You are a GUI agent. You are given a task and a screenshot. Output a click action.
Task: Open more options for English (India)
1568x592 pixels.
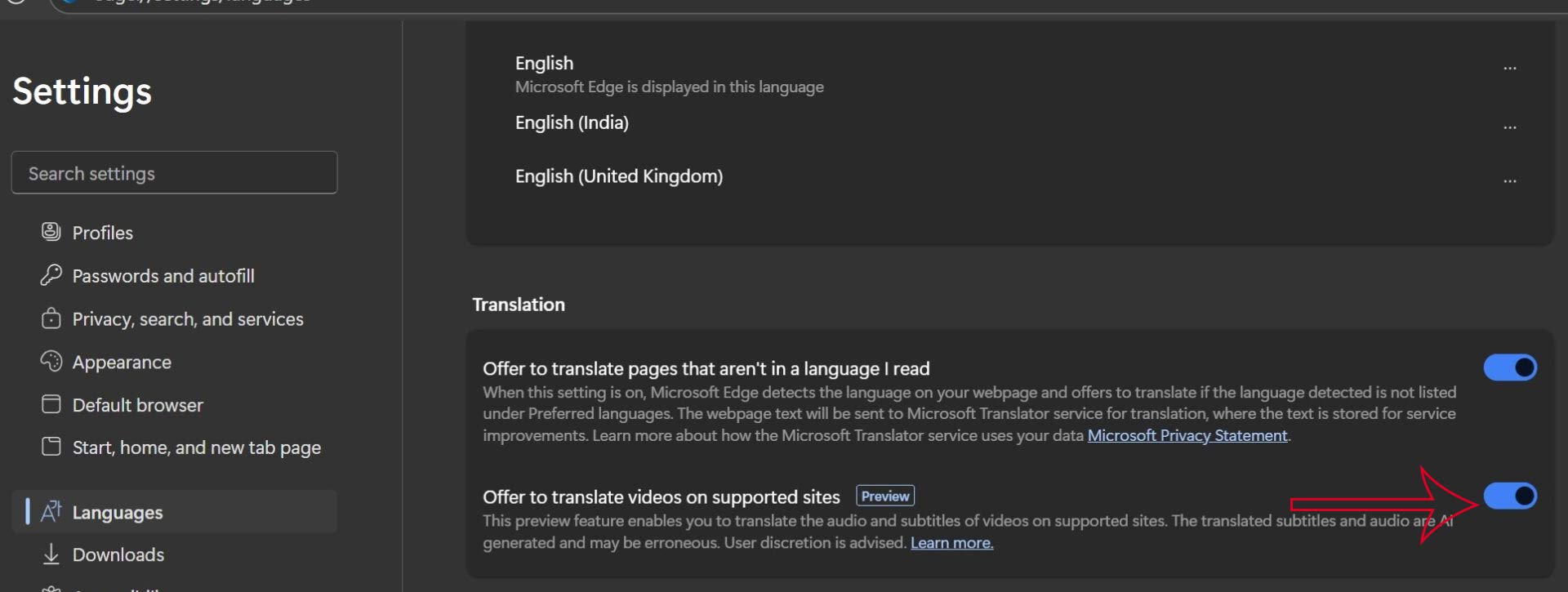click(1509, 127)
